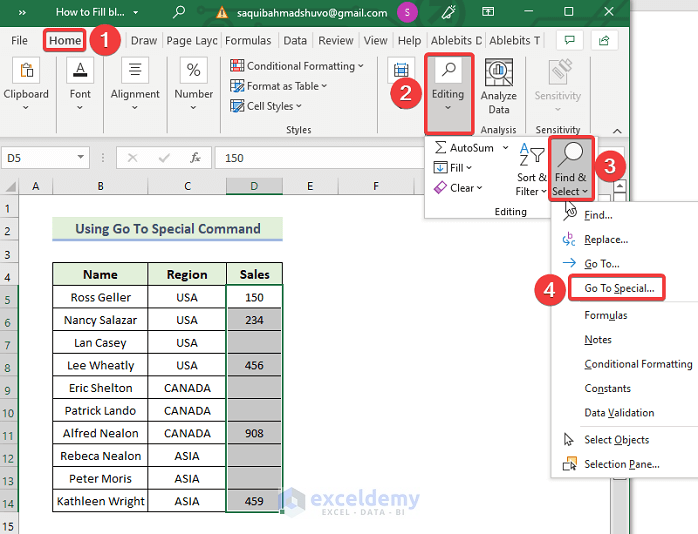Click the search magnifier in title bar
The image size is (698, 534).
179,13
